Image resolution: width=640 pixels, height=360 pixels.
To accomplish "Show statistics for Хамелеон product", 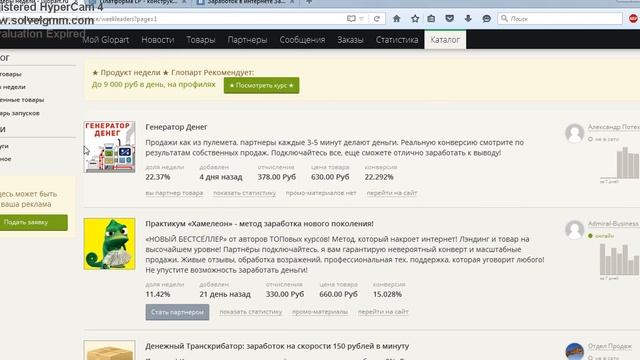I will tap(251, 312).
